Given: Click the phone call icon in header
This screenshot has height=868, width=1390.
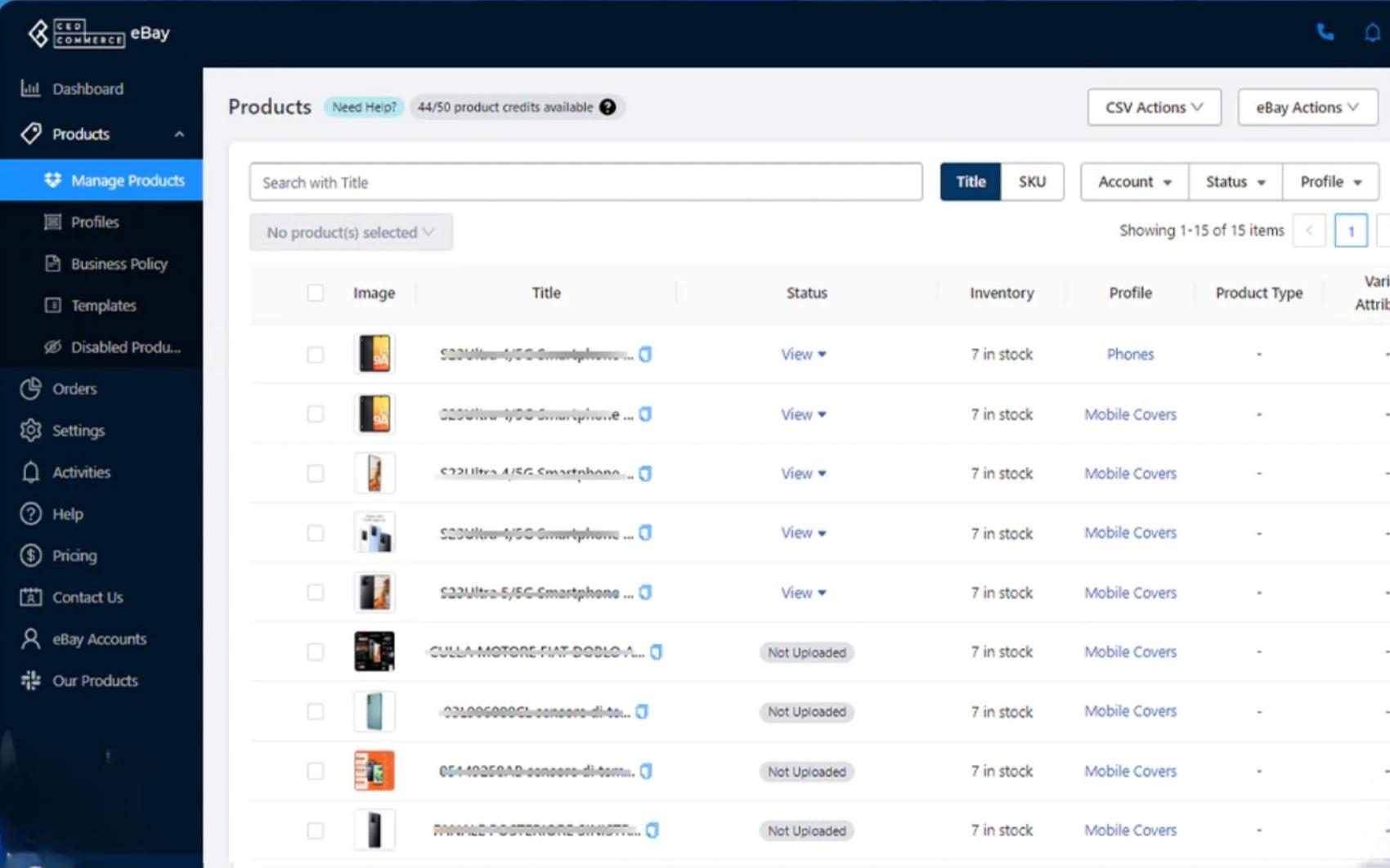Looking at the screenshot, I should point(1325,33).
